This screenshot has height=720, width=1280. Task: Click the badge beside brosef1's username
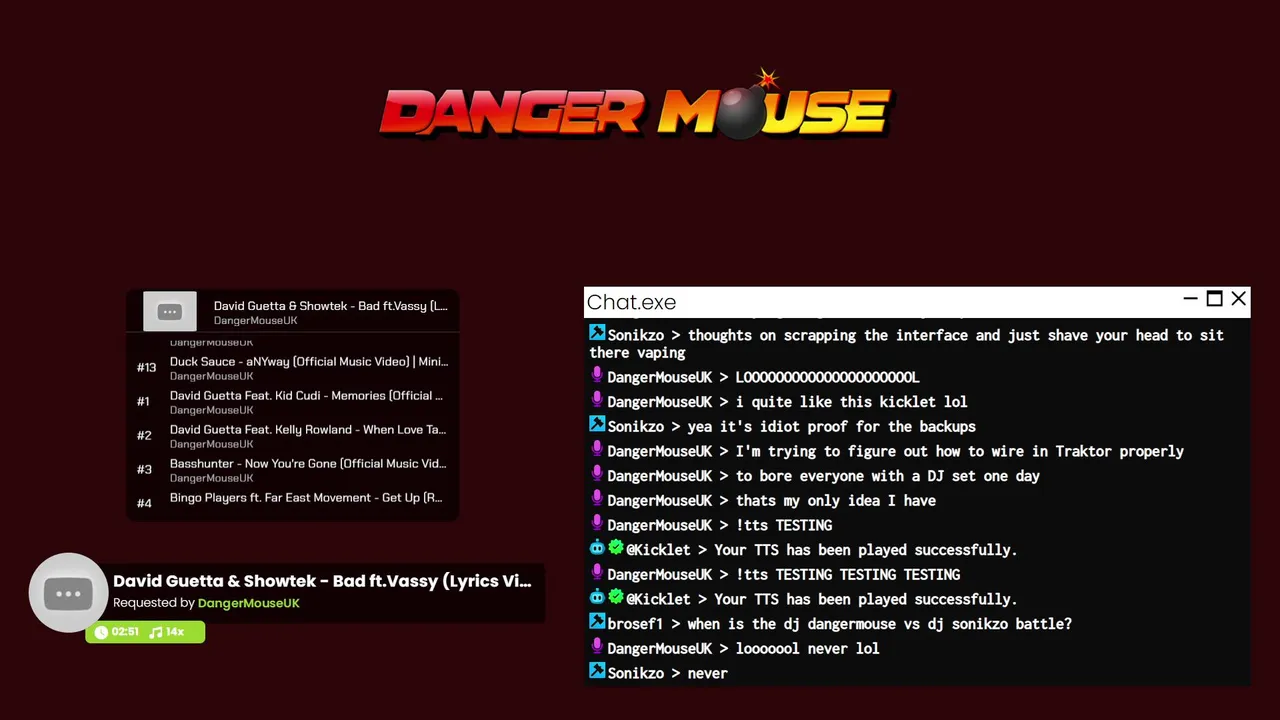[597, 622]
